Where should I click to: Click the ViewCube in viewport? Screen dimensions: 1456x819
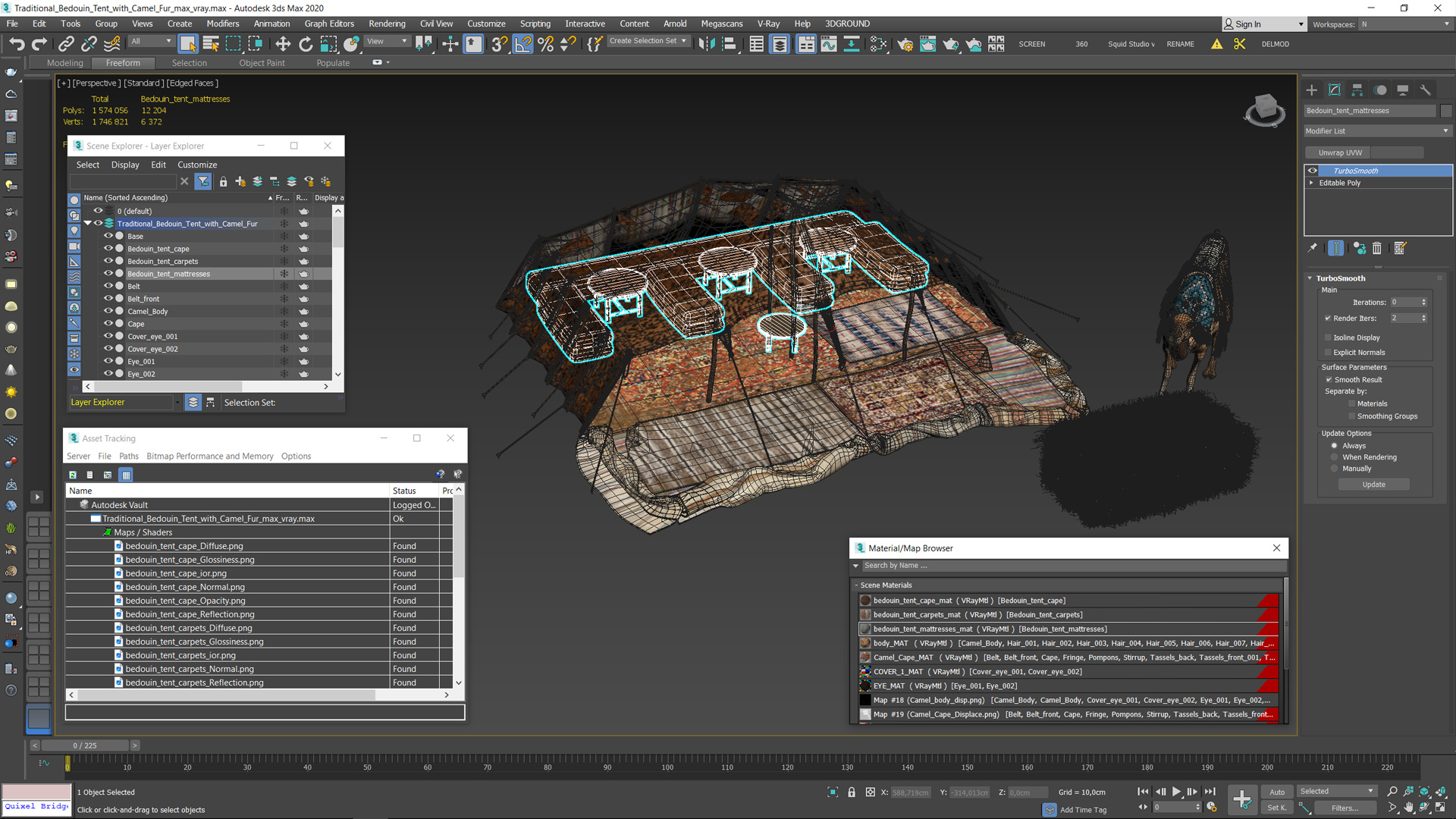(x=1265, y=109)
